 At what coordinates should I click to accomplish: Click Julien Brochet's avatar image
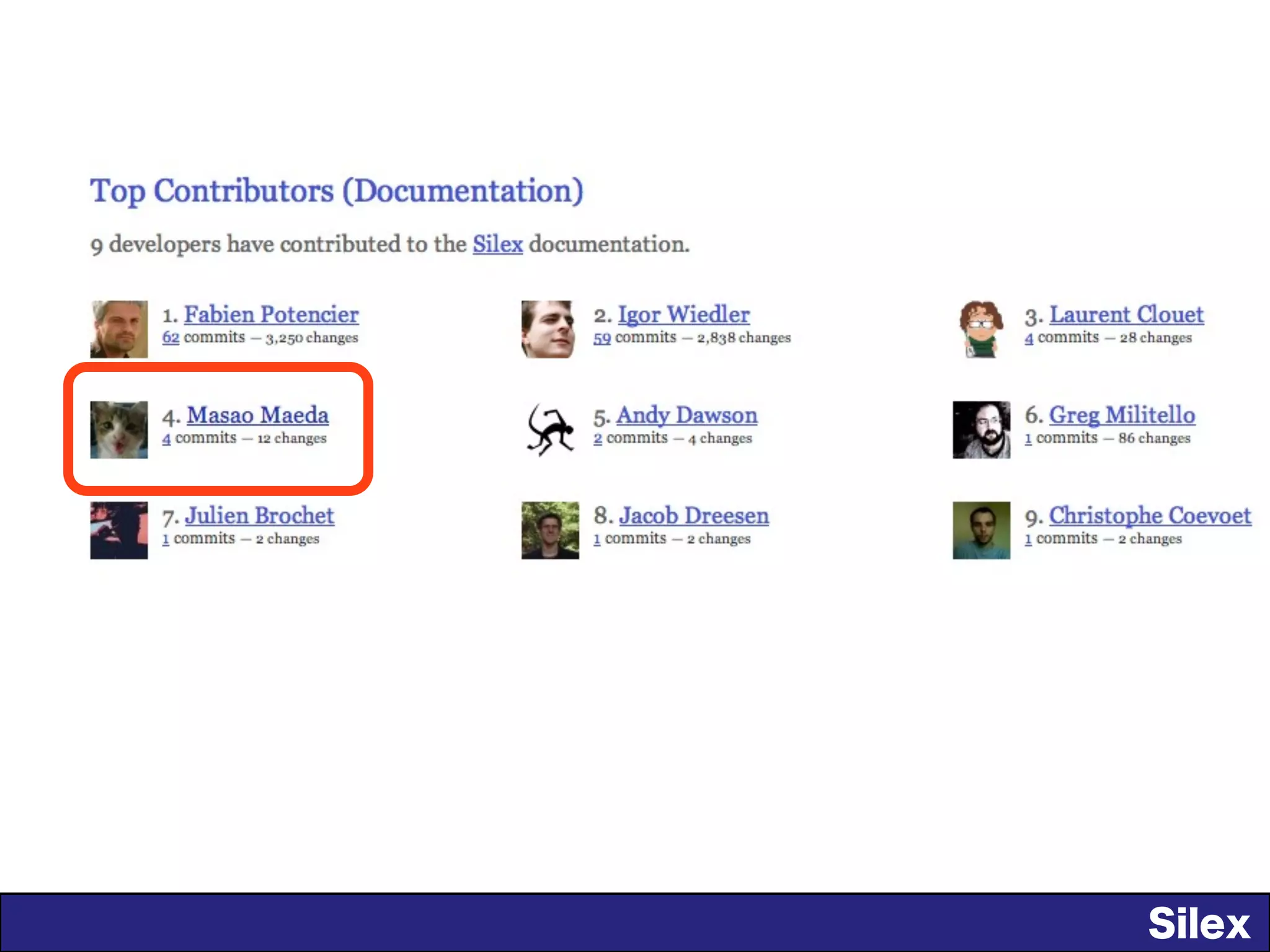pyautogui.click(x=119, y=530)
